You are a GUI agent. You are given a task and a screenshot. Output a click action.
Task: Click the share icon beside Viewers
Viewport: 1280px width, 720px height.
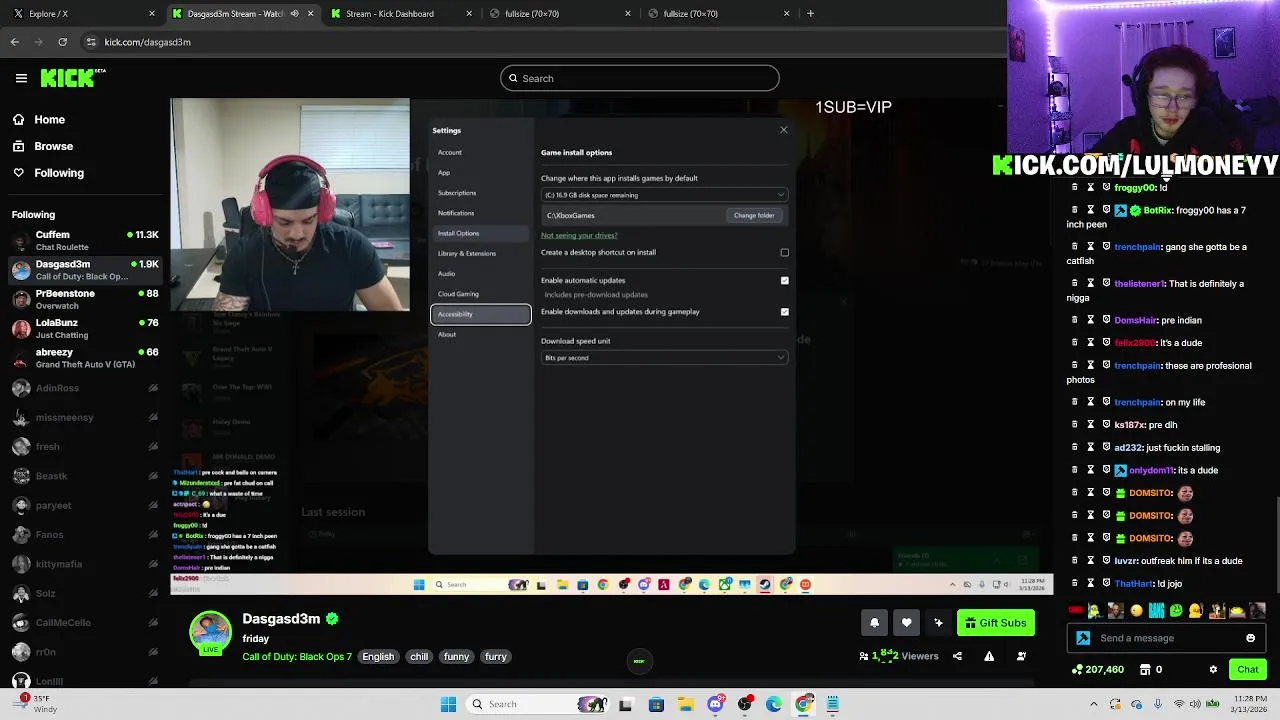pos(957,656)
